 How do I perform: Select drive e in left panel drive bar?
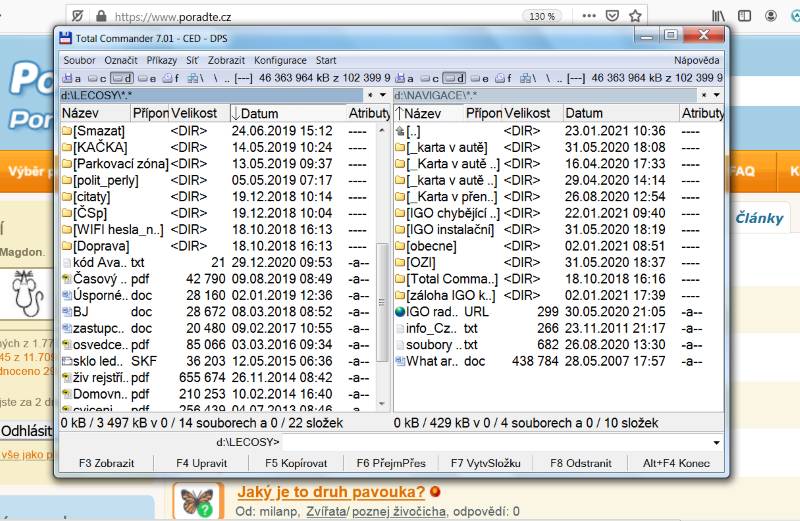pos(147,78)
